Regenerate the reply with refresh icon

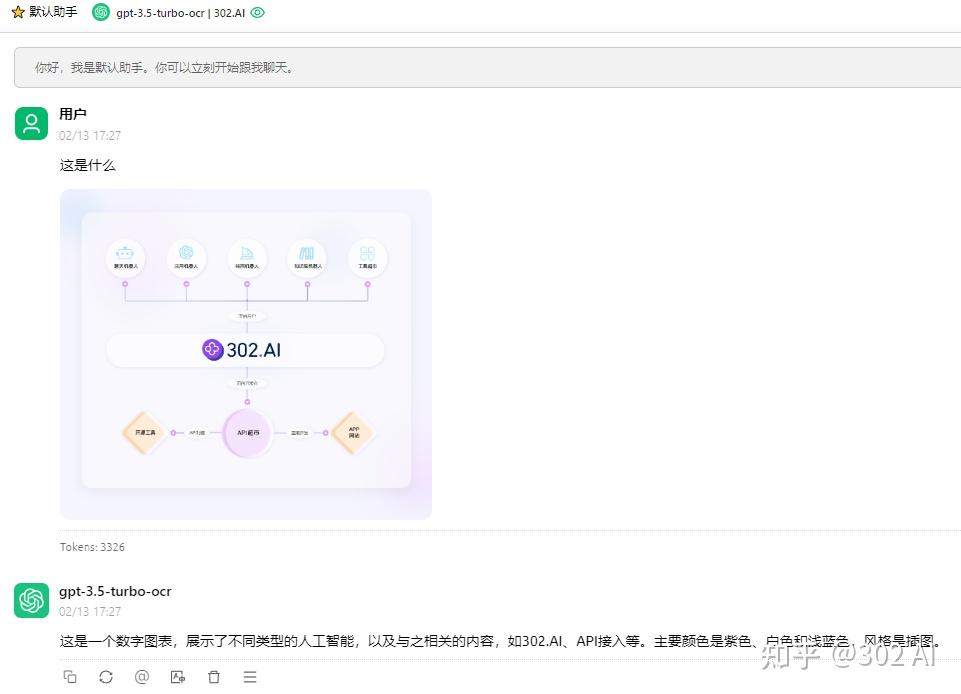tap(106, 677)
